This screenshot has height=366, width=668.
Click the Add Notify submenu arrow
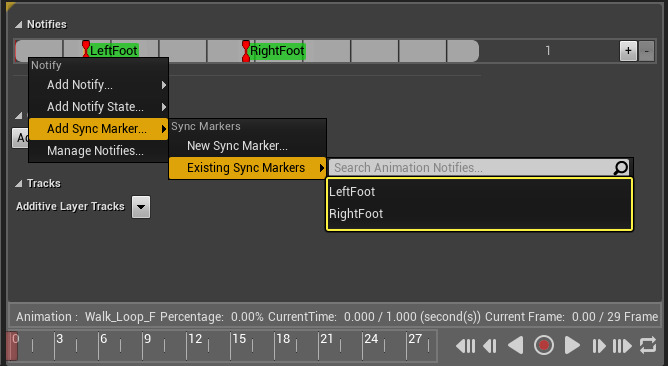point(164,85)
